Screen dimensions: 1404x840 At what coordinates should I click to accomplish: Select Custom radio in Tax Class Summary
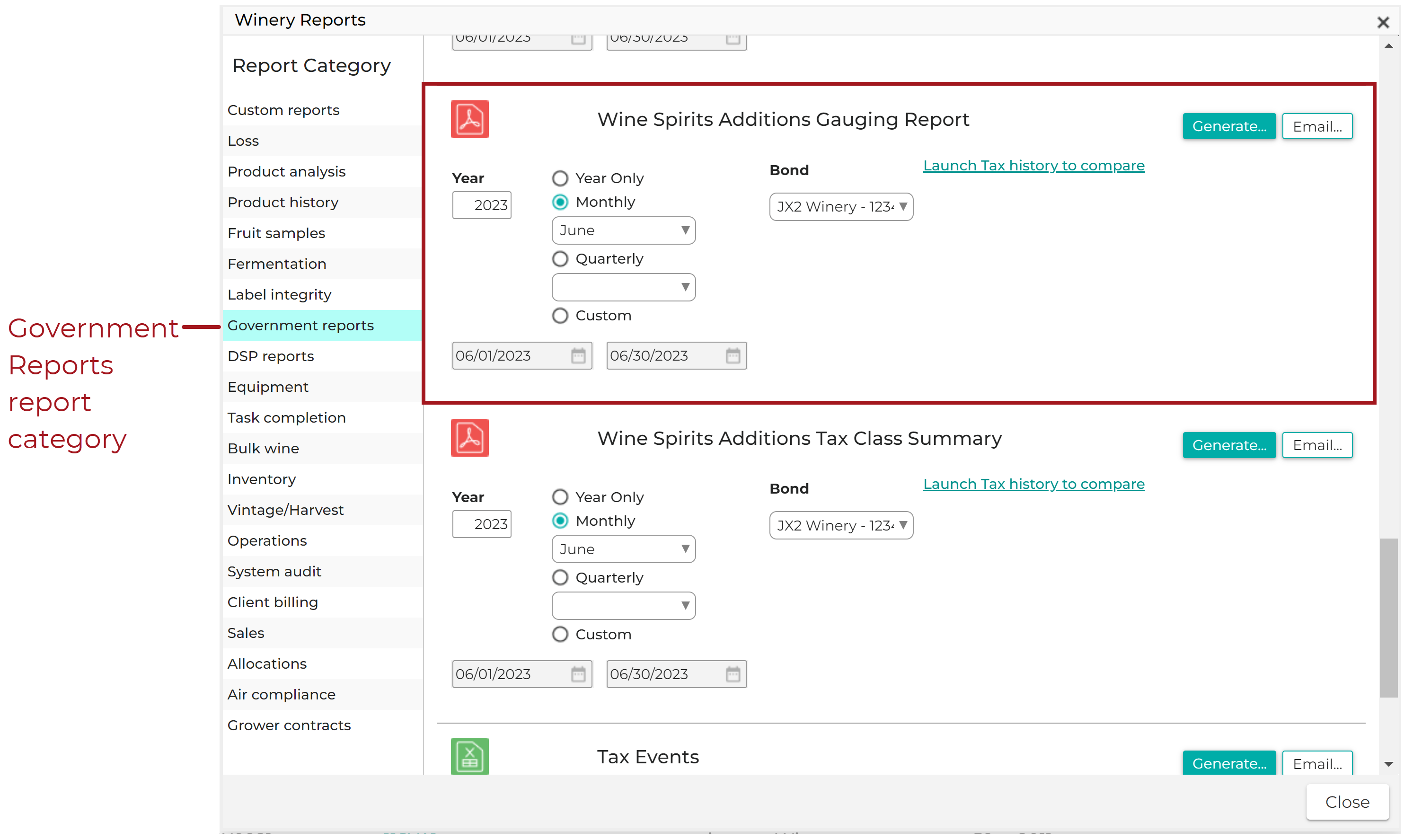[560, 635]
